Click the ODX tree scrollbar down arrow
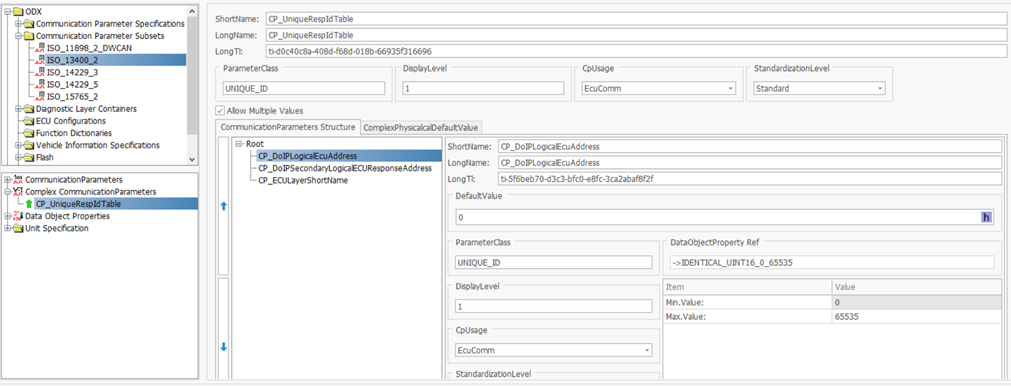Viewport: 1011px width, 386px height. pos(191,159)
